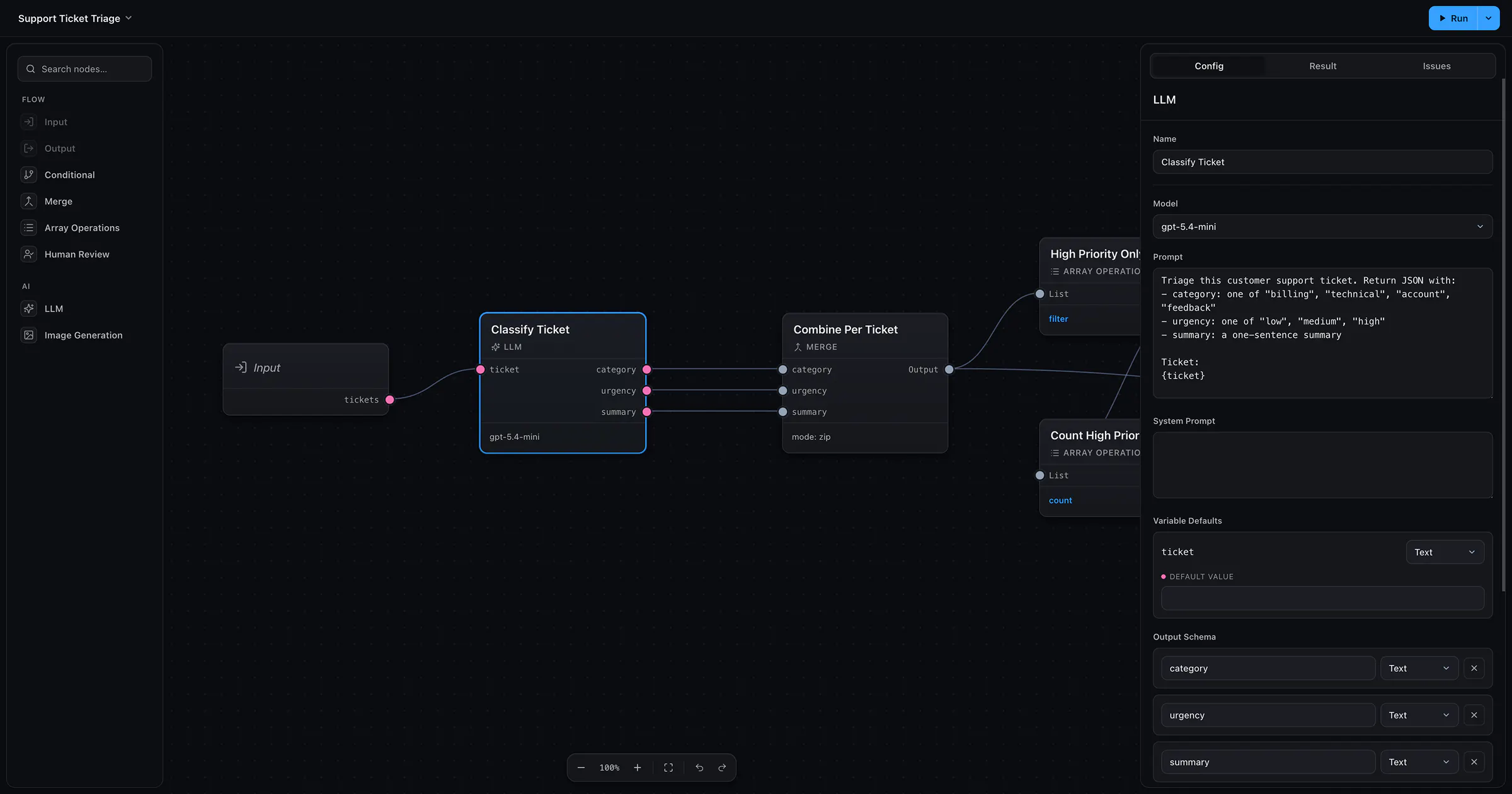Click the category input port on Combine Per Ticket
1512x794 pixels.
tap(783, 369)
